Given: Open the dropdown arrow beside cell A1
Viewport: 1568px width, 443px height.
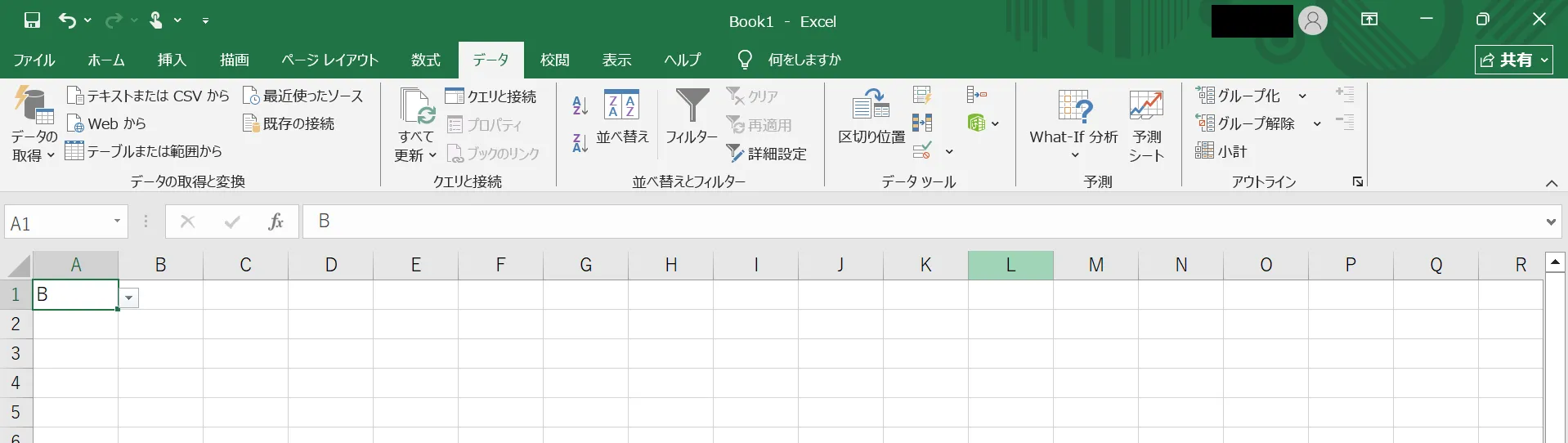Looking at the screenshot, I should coord(129,298).
